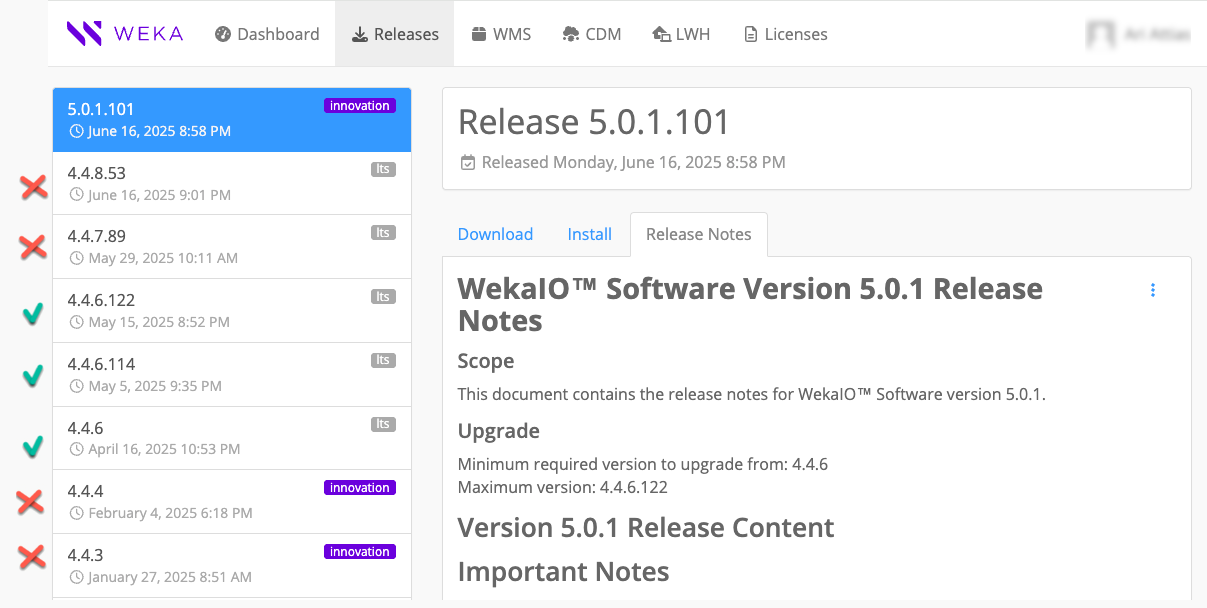The image size is (1207, 608).
Task: Navigate to the LWH page
Action: point(681,34)
